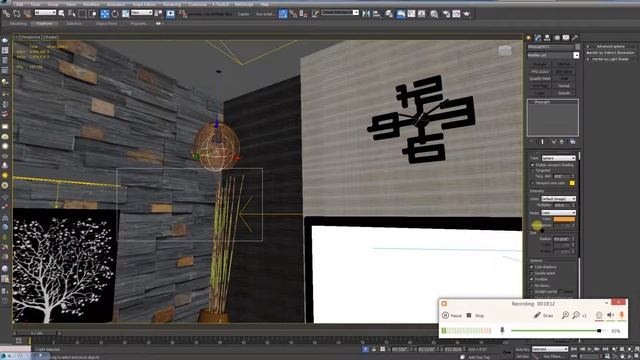
Task: Click the orange light Color swatch
Action: (564, 219)
